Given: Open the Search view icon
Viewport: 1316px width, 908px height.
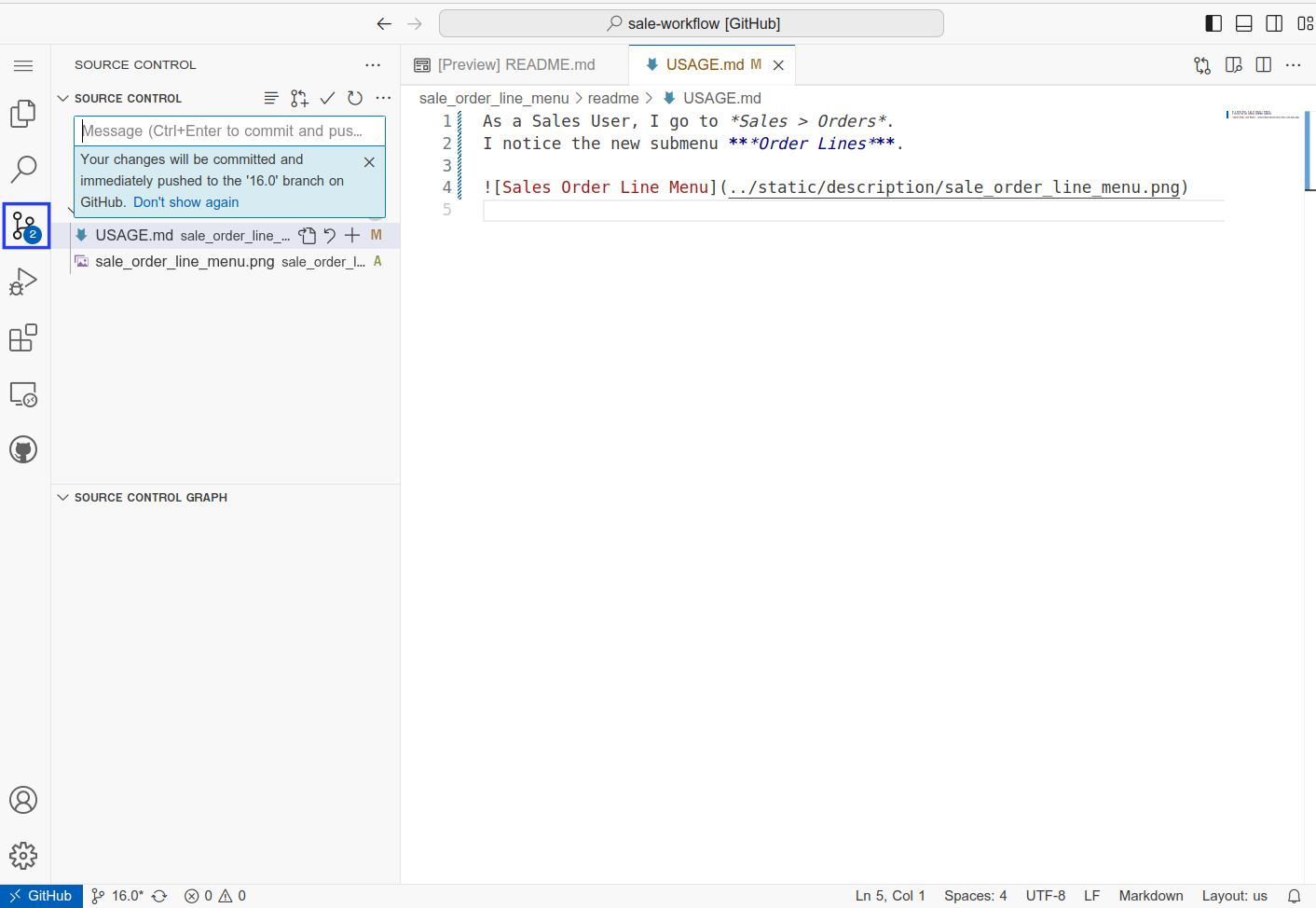Looking at the screenshot, I should 23,170.
